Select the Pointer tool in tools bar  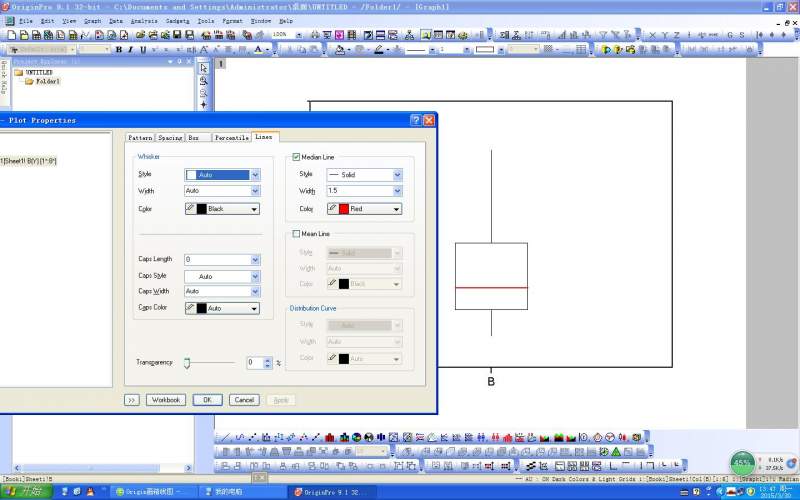pos(204,68)
